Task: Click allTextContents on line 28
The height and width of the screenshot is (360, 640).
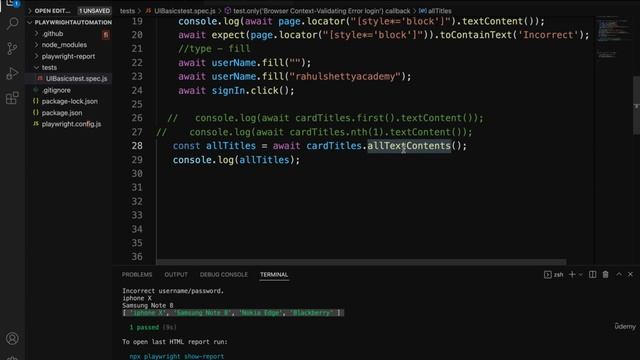Action: point(409,146)
